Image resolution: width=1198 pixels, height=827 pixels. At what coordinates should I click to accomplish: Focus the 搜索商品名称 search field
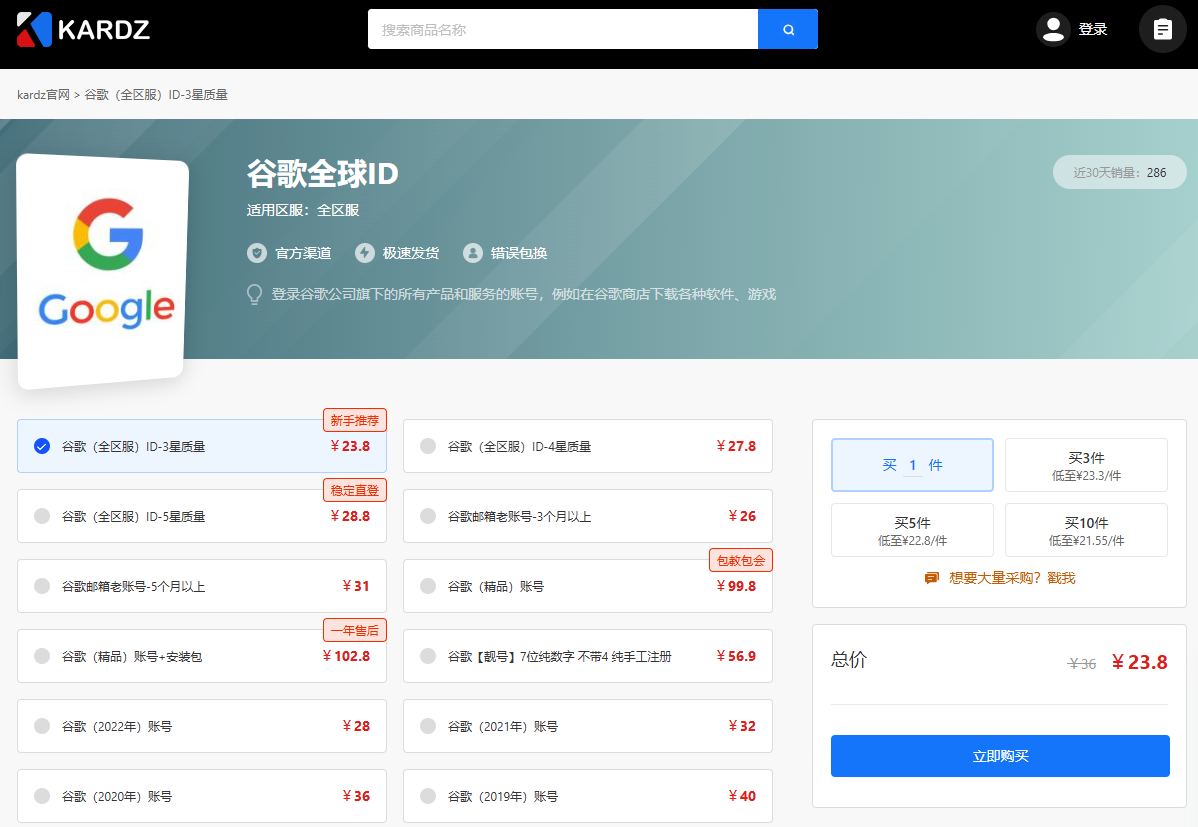(x=563, y=29)
